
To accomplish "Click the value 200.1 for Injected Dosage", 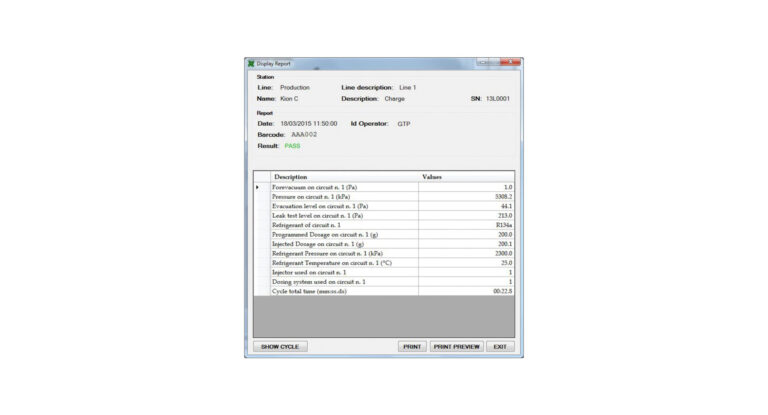I will 505,244.
